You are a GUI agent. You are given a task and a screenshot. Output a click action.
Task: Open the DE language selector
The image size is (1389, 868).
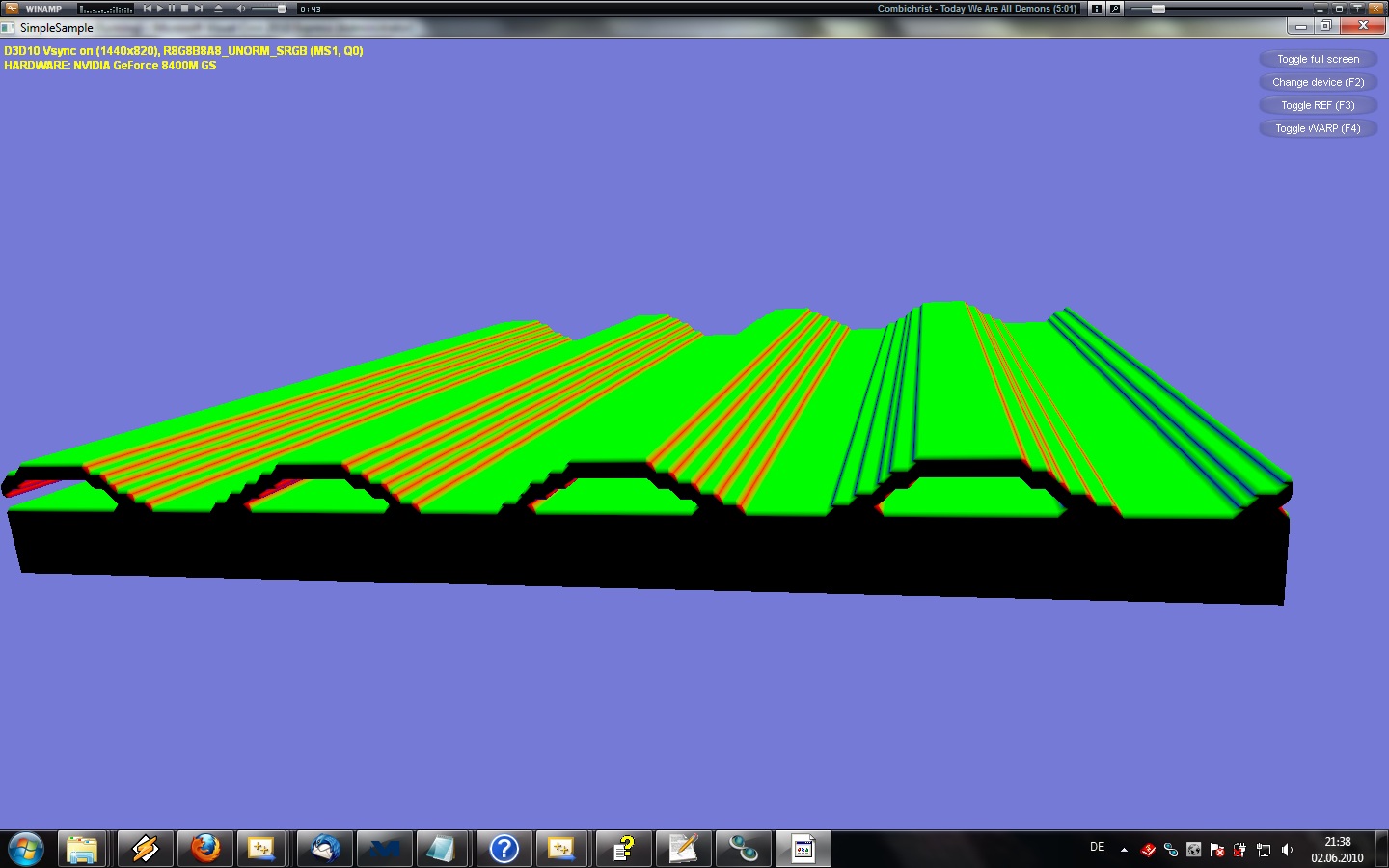pos(1097,847)
